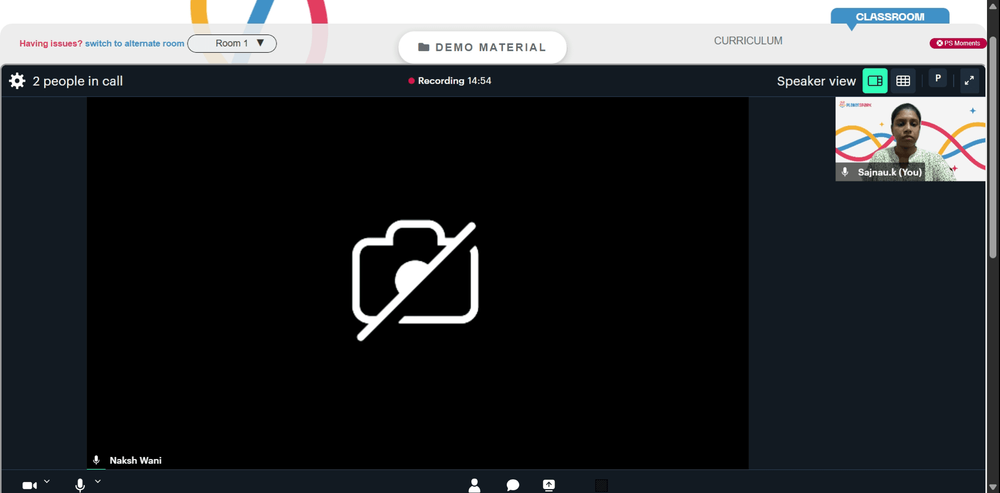Enter fullscreen with expand arrows icon
The height and width of the screenshot is (493, 1000).
click(969, 81)
